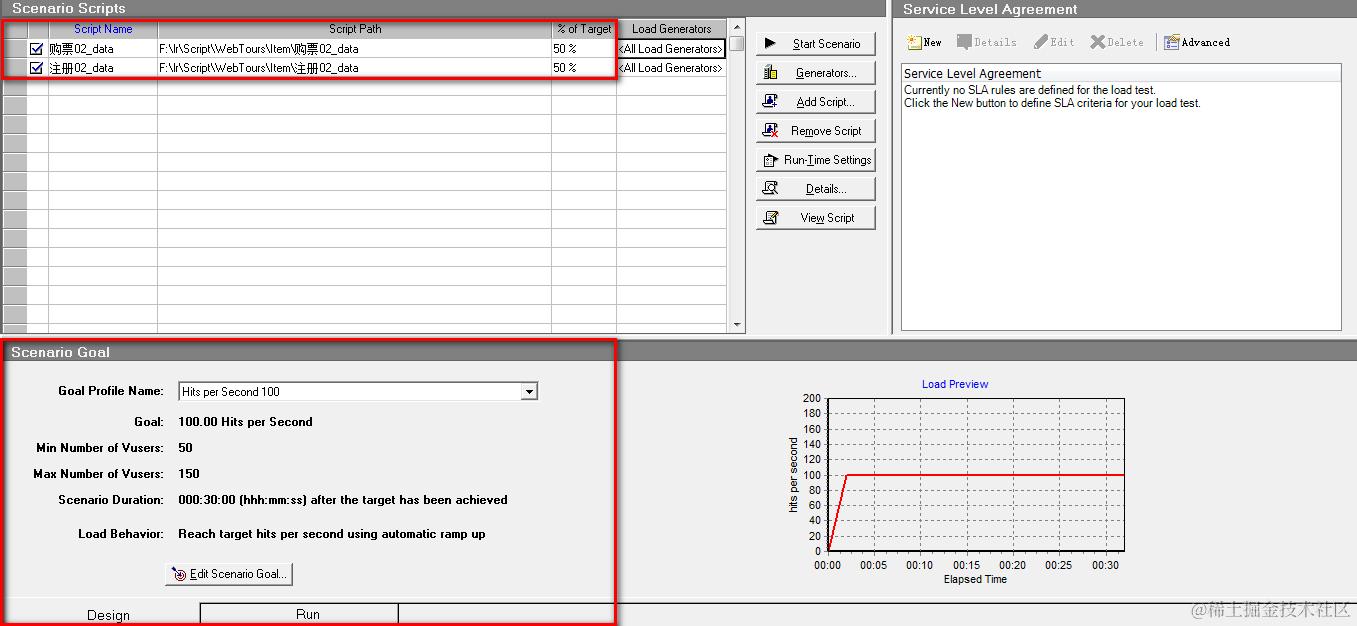
Task: Click the scripts table scroll-up arrow
Action: [737, 27]
